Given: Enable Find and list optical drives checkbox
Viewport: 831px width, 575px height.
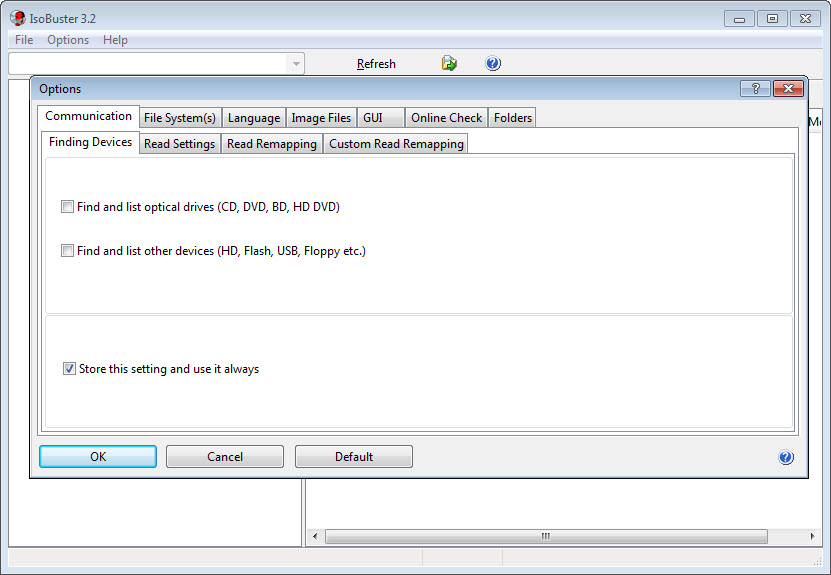Looking at the screenshot, I should pos(67,207).
